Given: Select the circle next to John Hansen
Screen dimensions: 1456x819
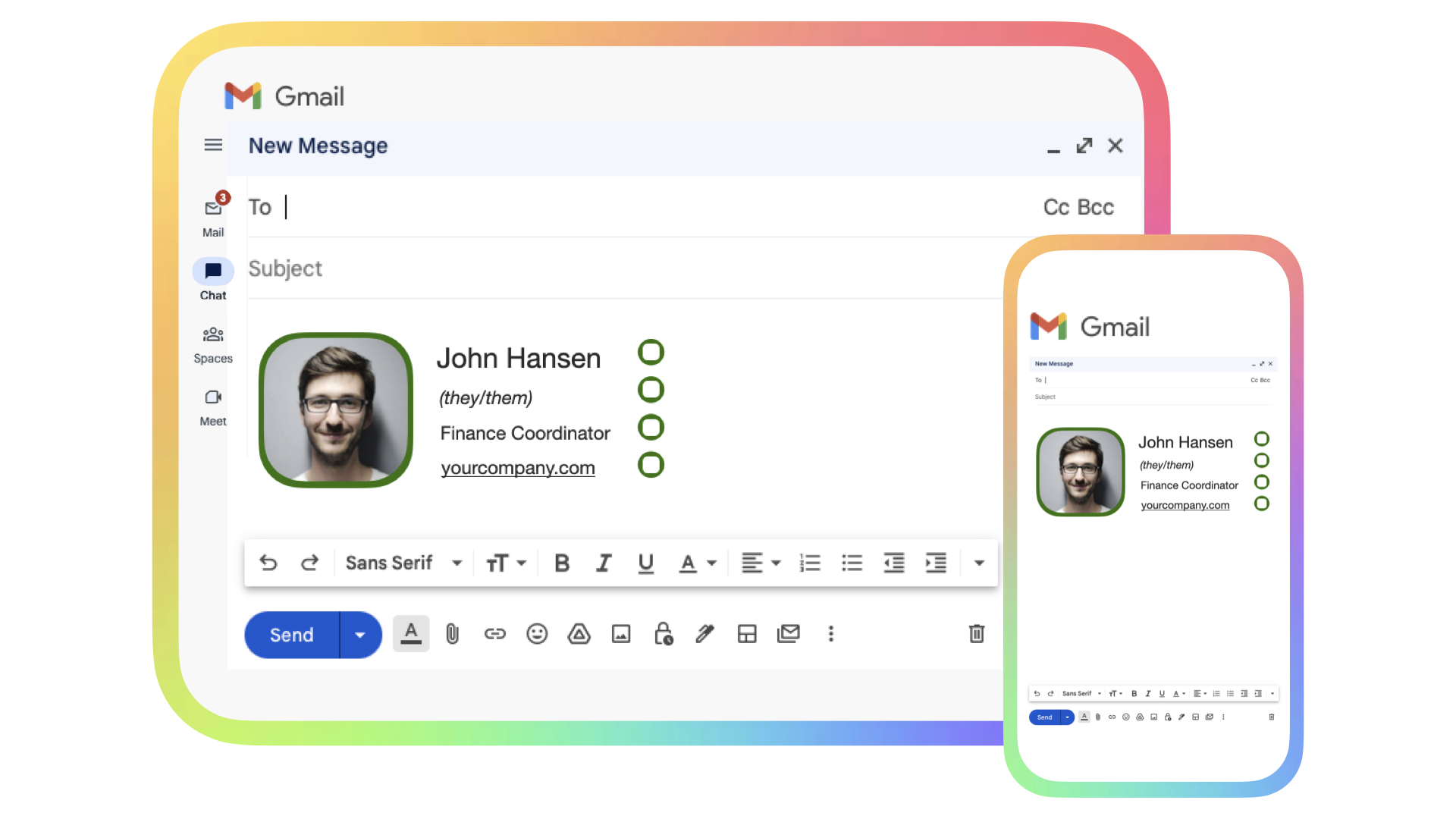Looking at the screenshot, I should click(x=651, y=352).
